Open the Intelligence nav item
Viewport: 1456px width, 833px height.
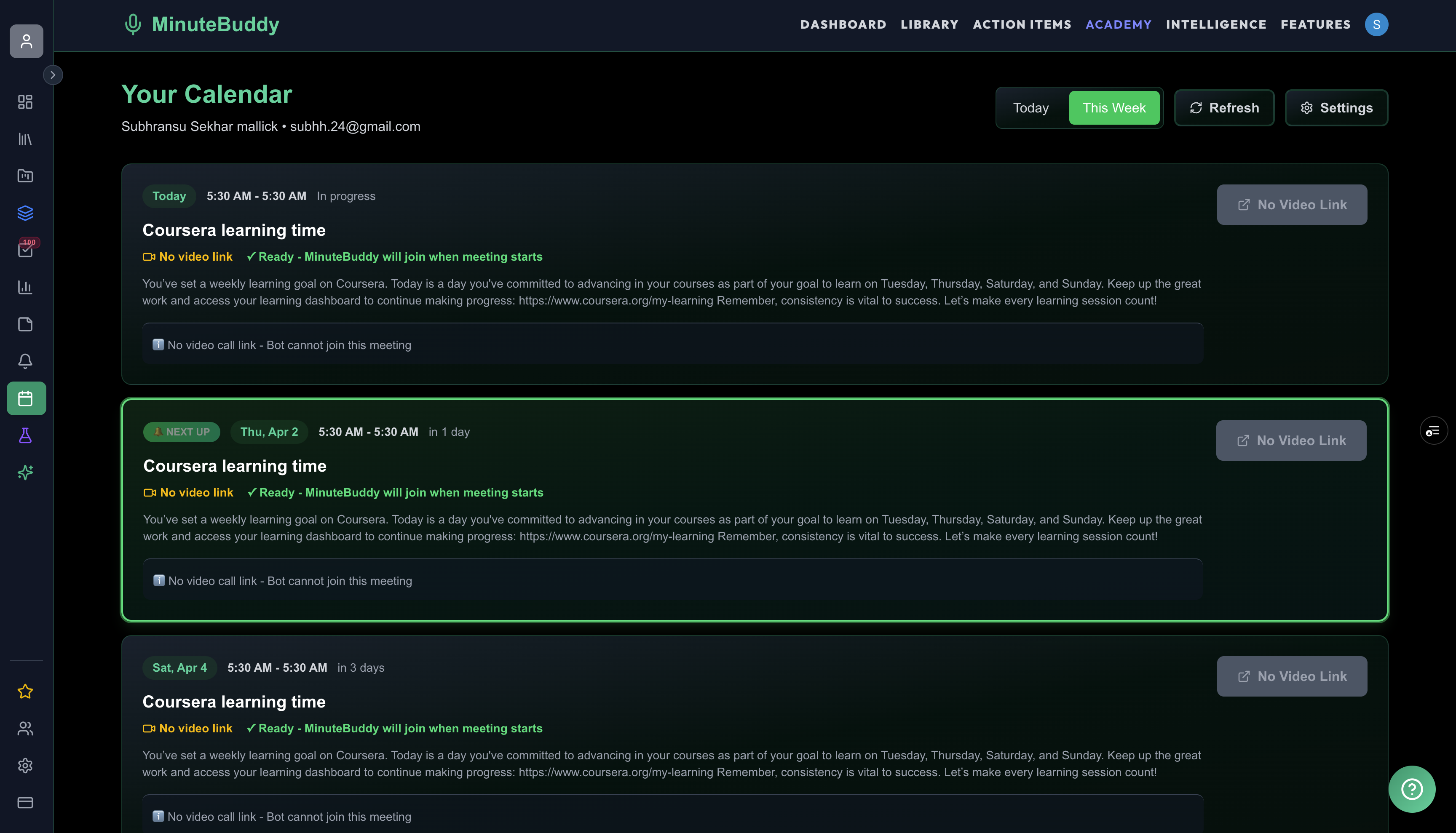click(x=1215, y=24)
